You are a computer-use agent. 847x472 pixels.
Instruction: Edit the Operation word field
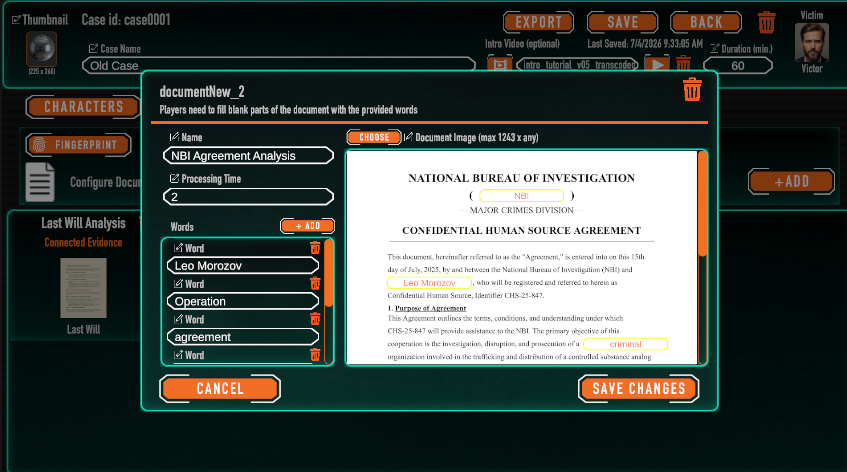(243, 301)
